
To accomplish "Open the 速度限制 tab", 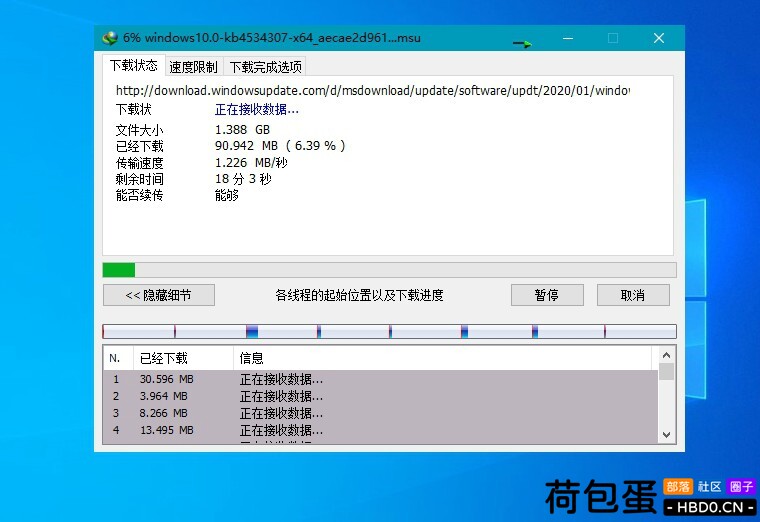I will (193, 66).
